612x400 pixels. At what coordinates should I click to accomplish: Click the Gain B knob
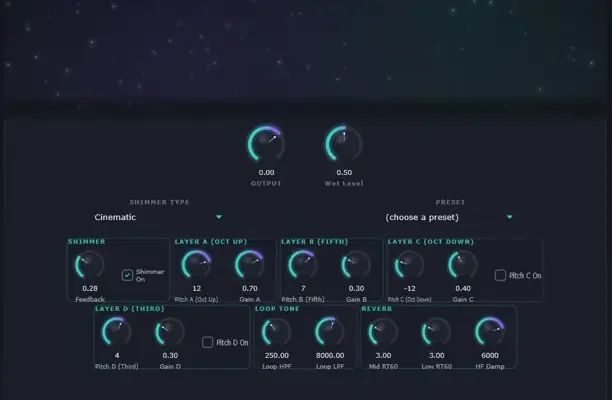(x=356, y=265)
